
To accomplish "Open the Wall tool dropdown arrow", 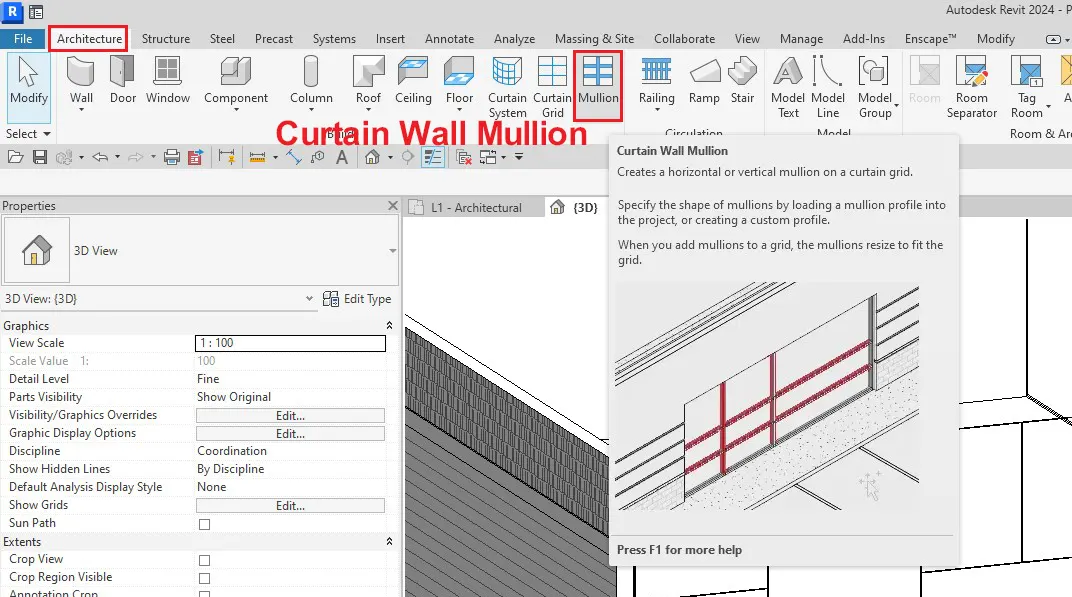I will point(81,109).
